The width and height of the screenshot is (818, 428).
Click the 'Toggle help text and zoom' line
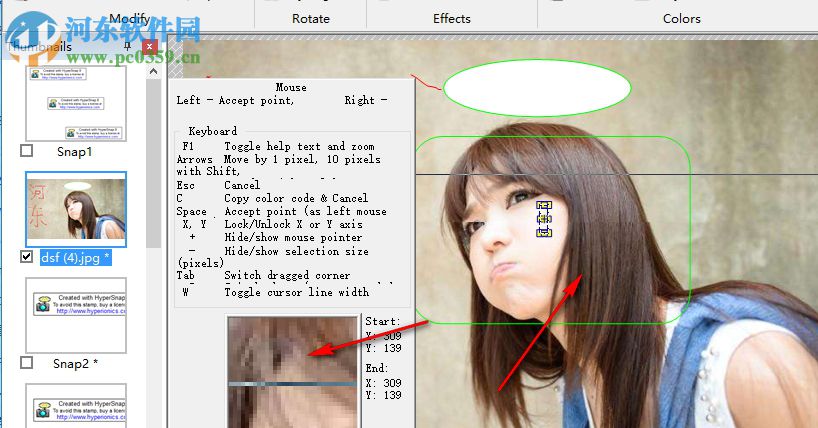tap(299, 146)
